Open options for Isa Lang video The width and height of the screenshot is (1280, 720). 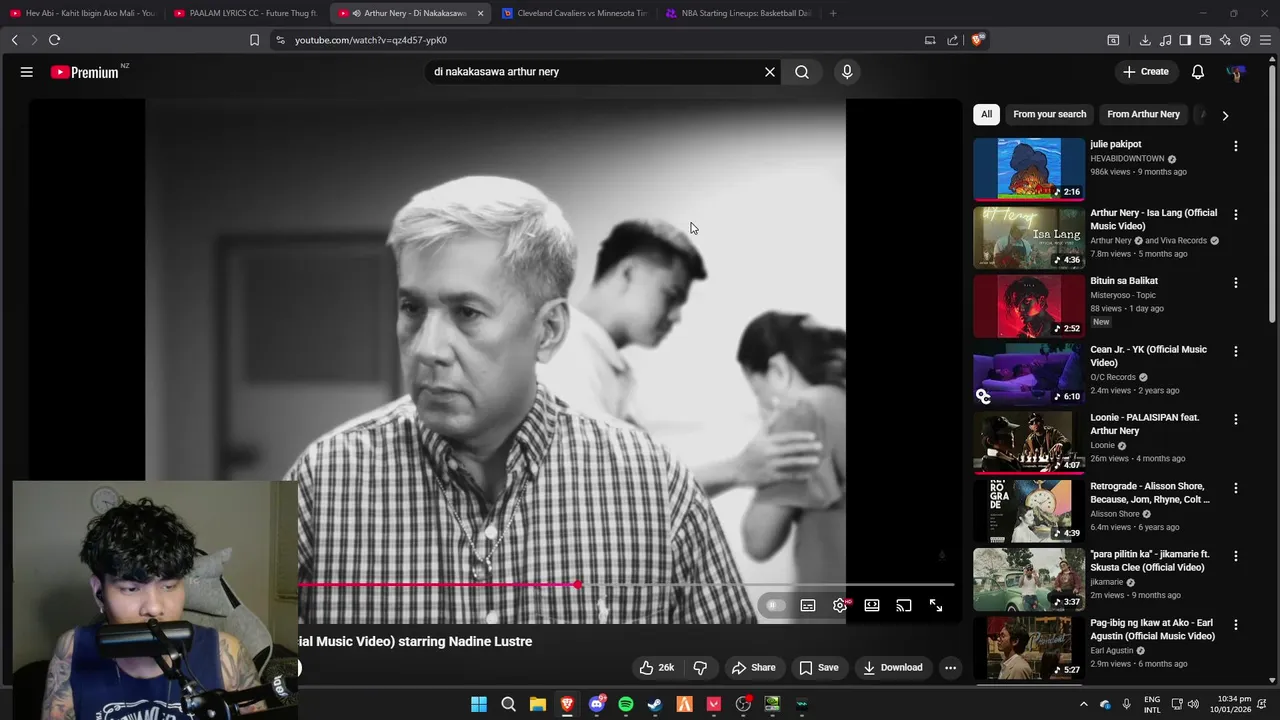[x=1236, y=215]
